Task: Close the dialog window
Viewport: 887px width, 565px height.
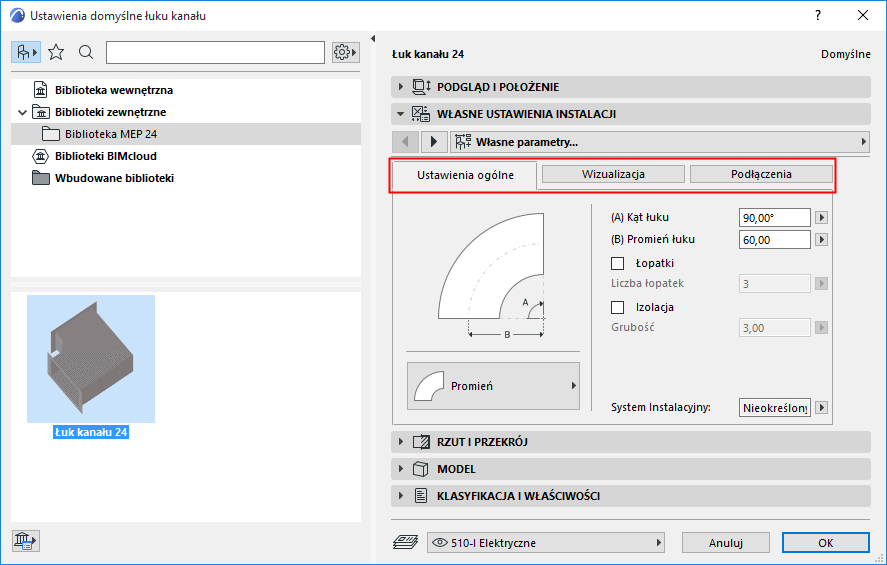Action: point(863,15)
